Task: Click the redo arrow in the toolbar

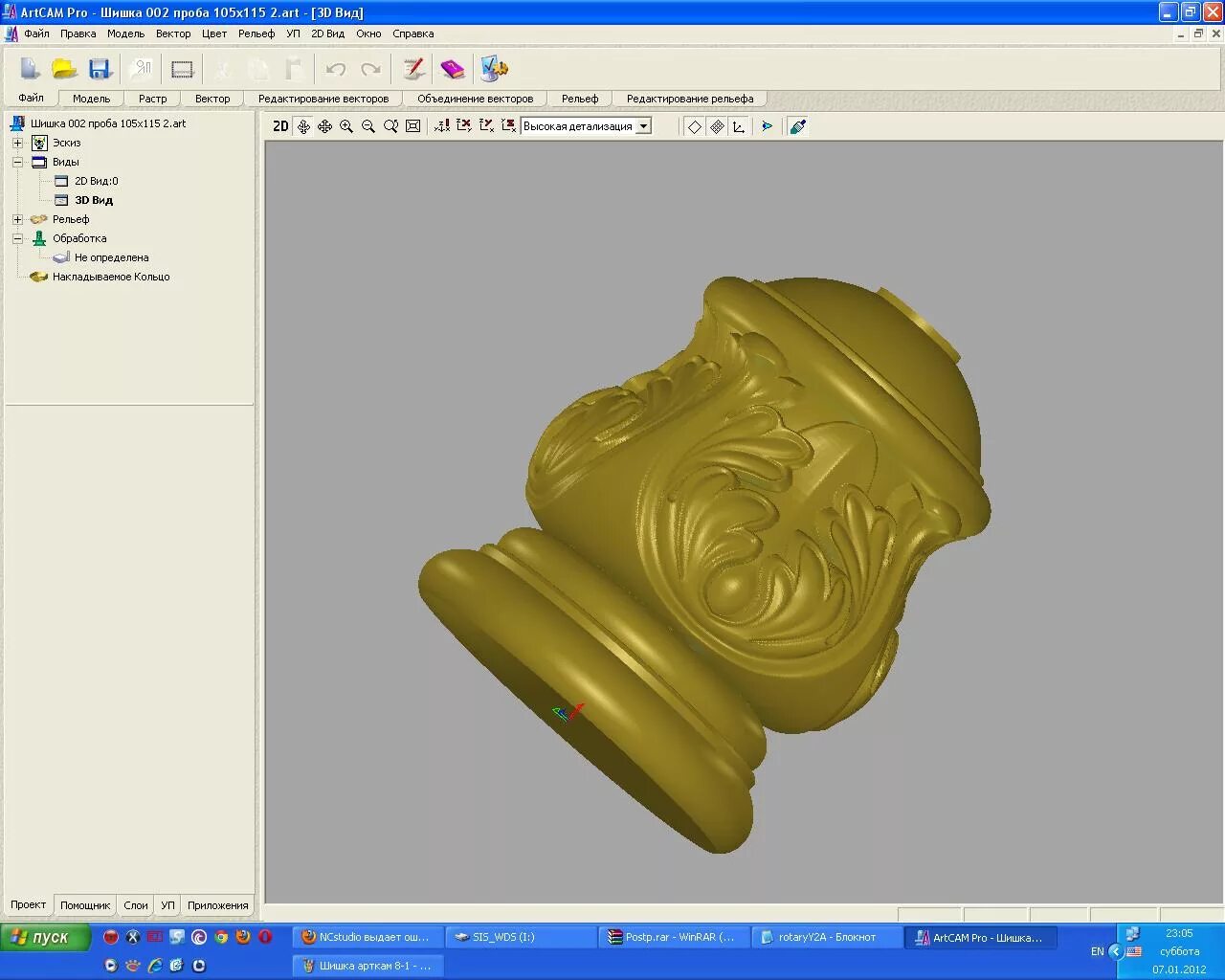Action: 370,69
